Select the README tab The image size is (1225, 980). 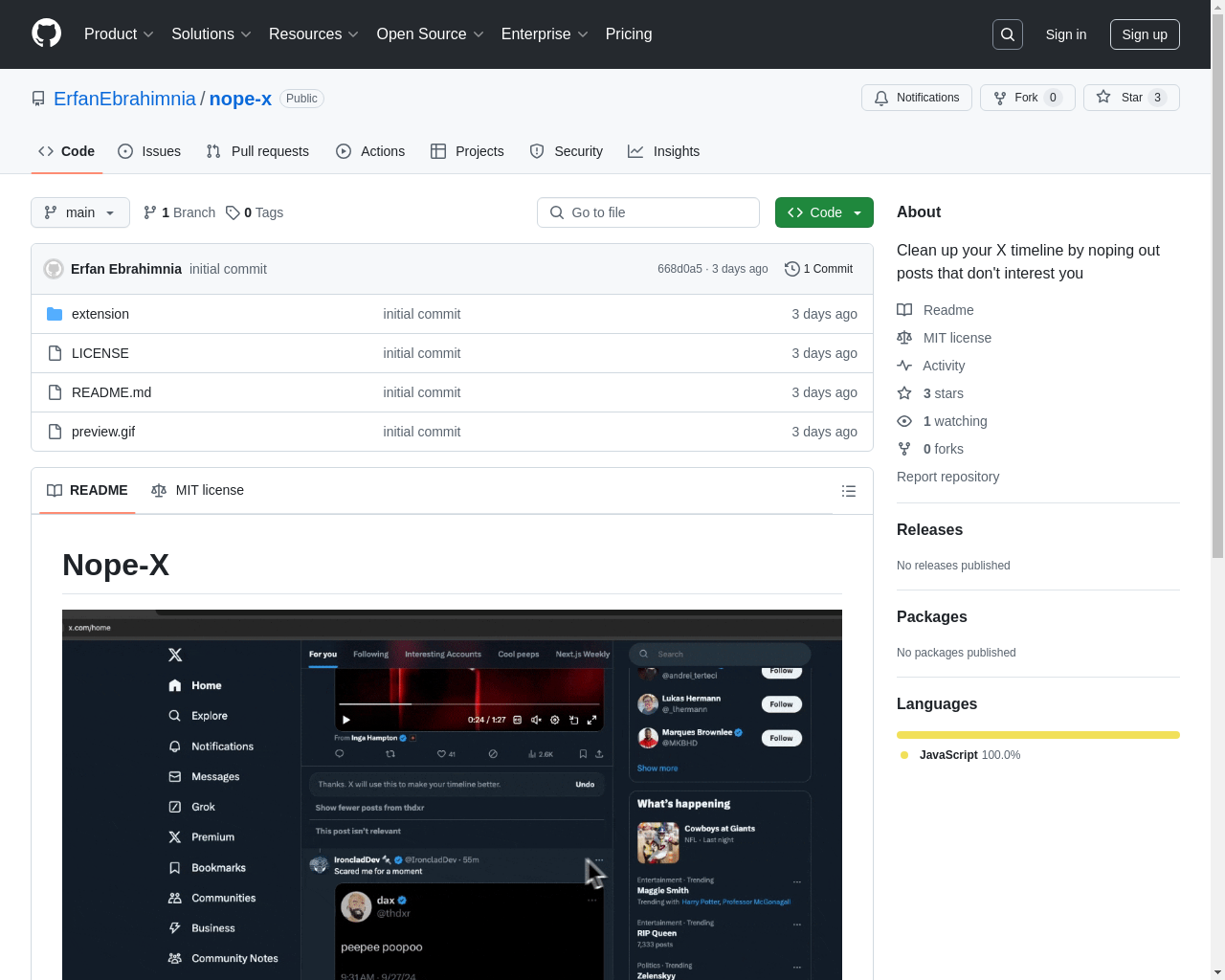pyautogui.click(x=87, y=490)
